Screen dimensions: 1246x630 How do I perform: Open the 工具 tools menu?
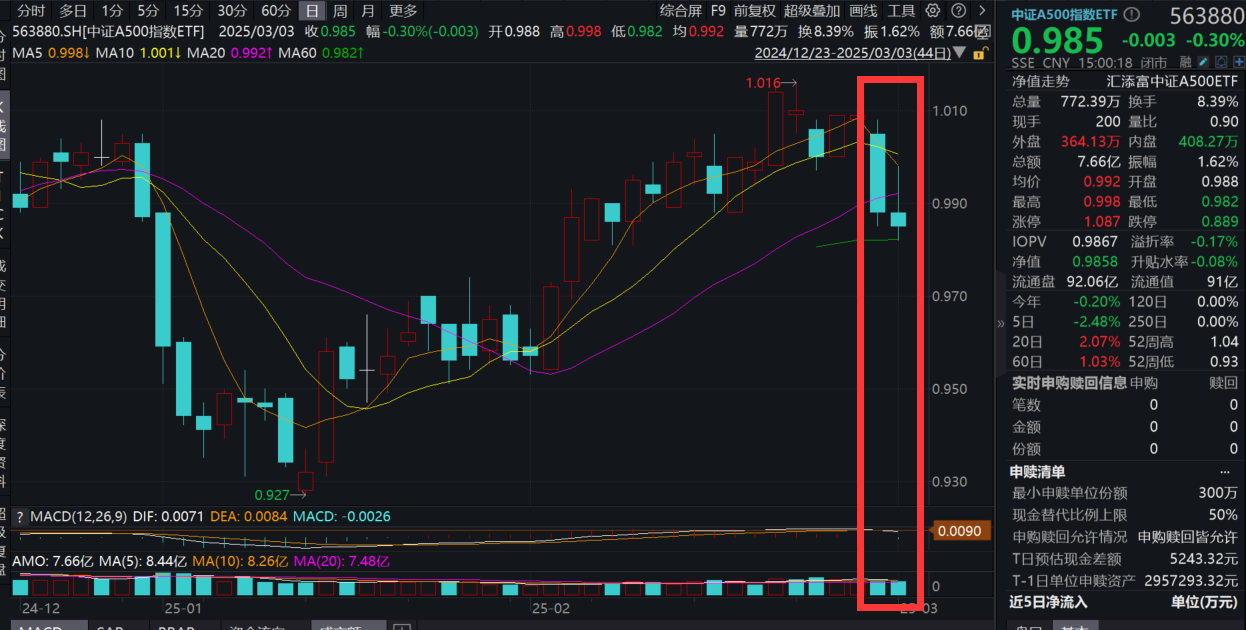tap(902, 11)
